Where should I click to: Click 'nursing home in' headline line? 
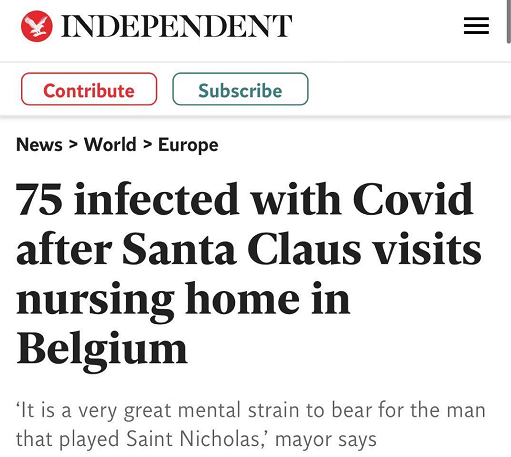(183, 301)
